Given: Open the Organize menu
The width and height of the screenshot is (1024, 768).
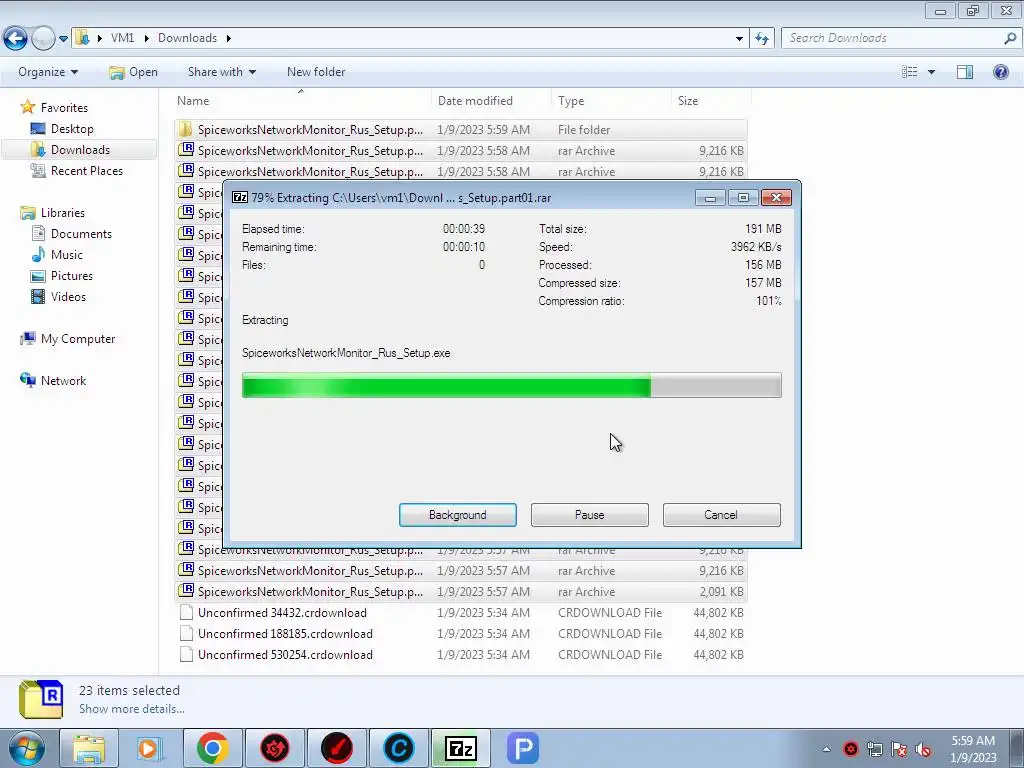Looking at the screenshot, I should (48, 72).
